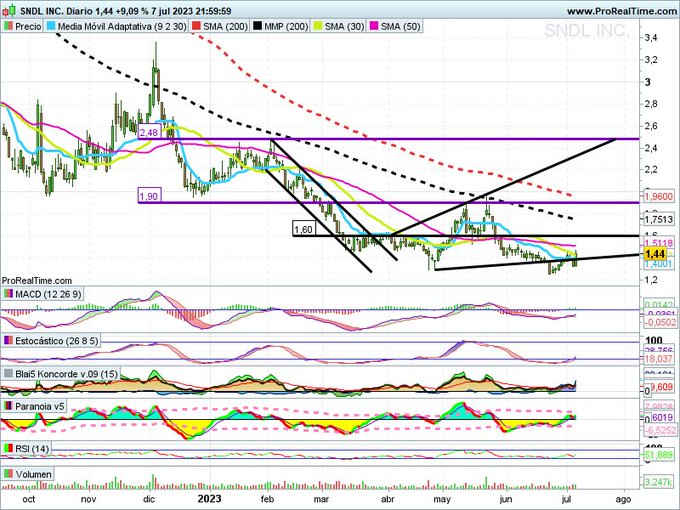Select the MMP (200) legend label
The width and height of the screenshot is (680, 510).
coord(286,26)
